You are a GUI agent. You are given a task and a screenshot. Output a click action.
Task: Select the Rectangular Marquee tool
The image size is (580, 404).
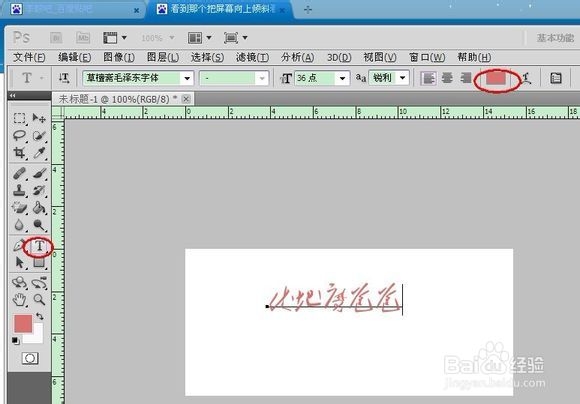[19, 118]
